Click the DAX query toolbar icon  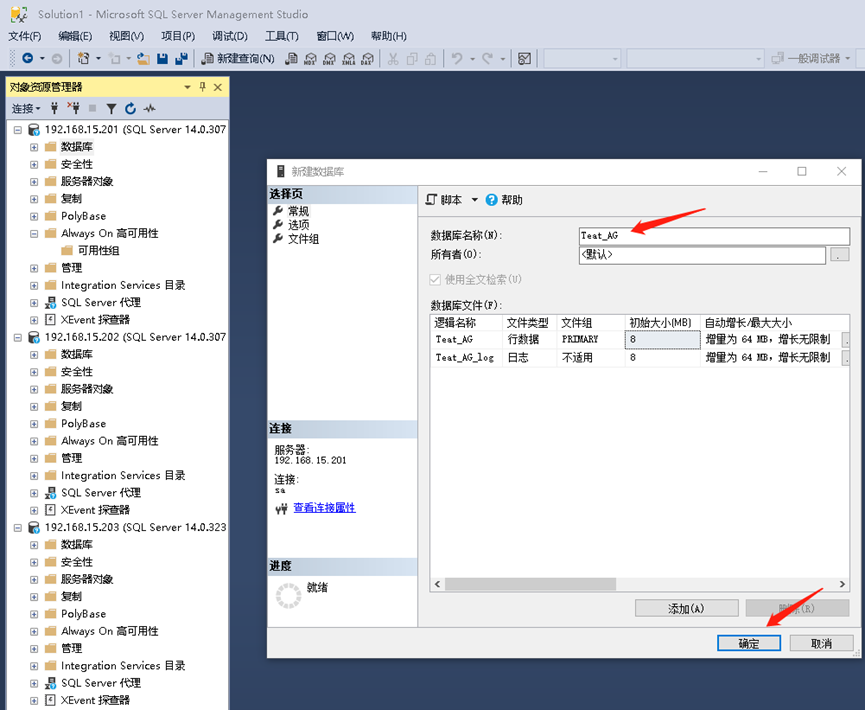click(367, 58)
